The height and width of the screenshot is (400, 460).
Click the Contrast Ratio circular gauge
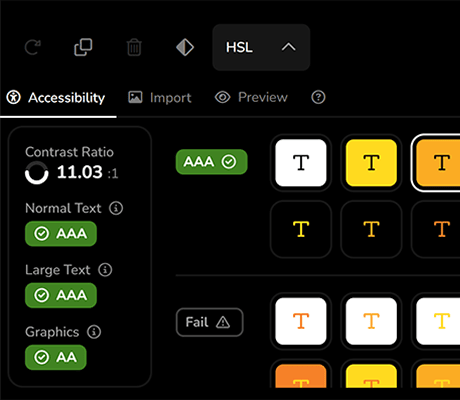point(37,173)
